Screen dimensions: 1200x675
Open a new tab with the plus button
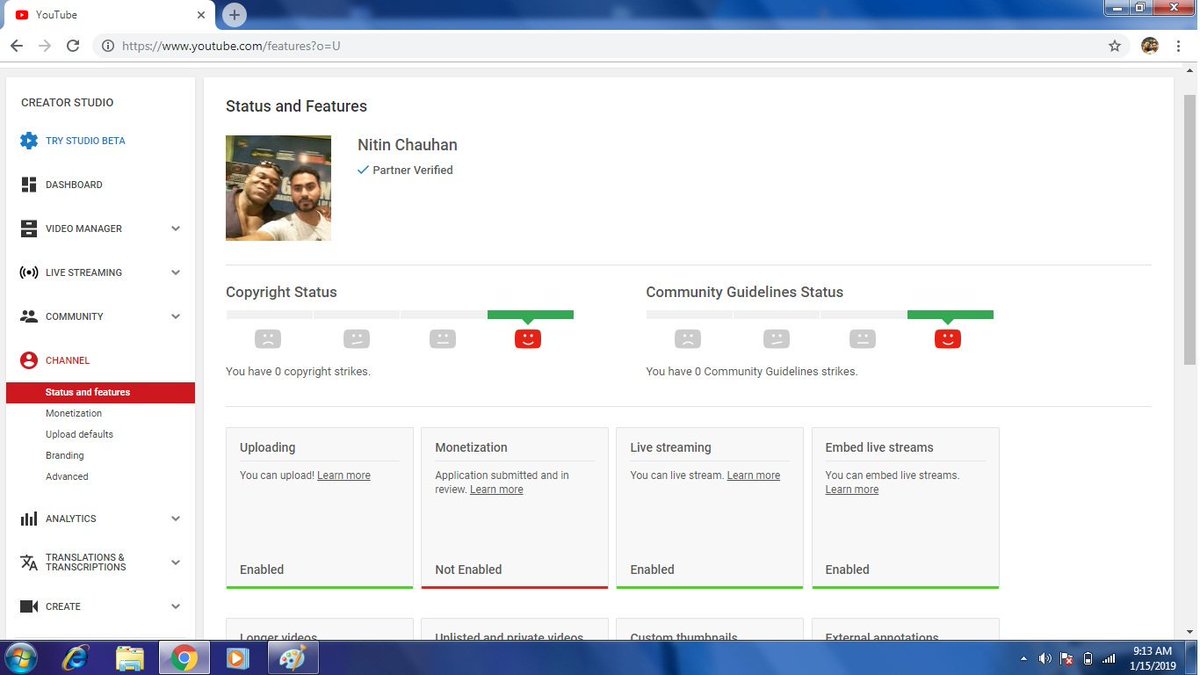tap(234, 15)
